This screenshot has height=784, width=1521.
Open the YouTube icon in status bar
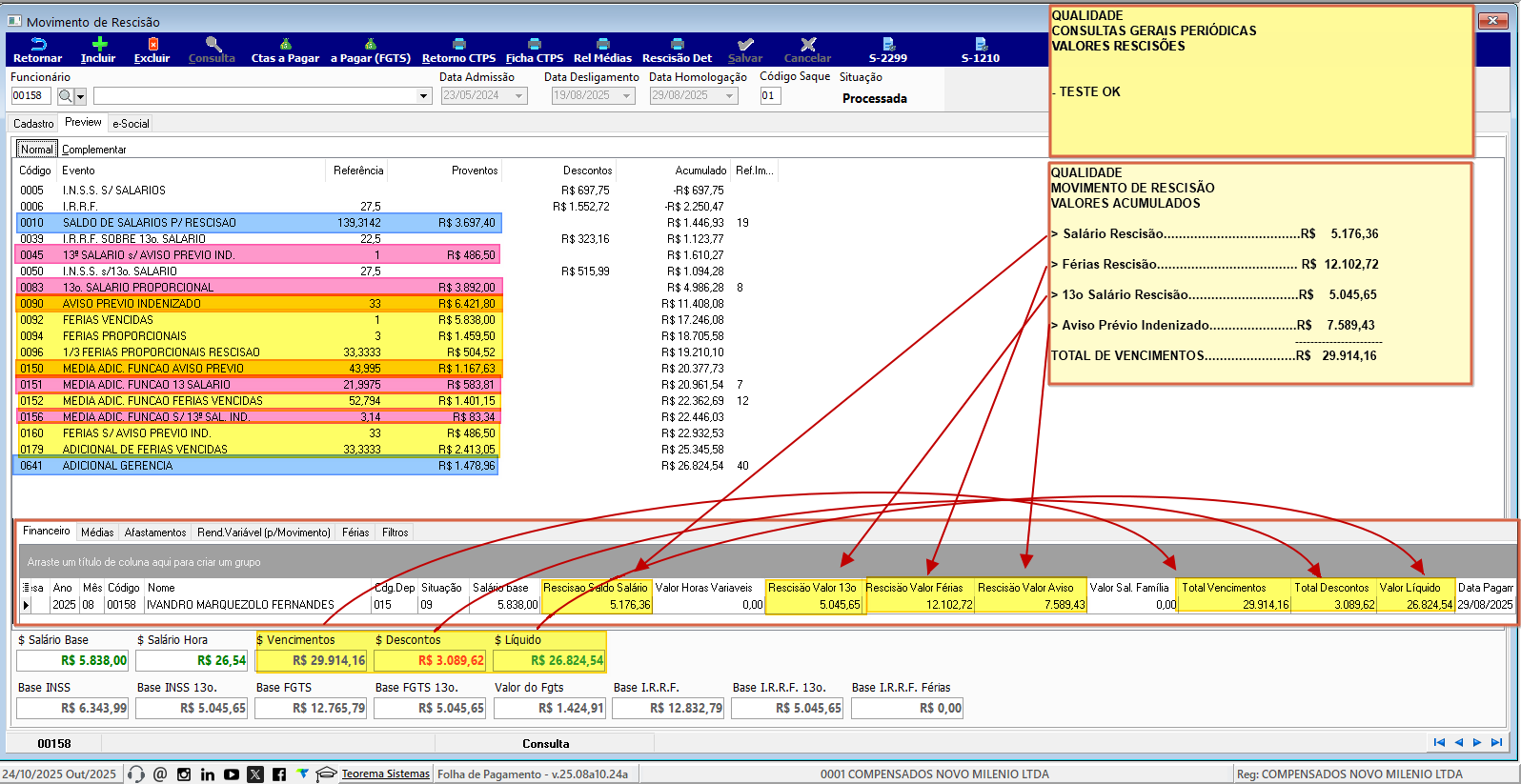tap(232, 774)
